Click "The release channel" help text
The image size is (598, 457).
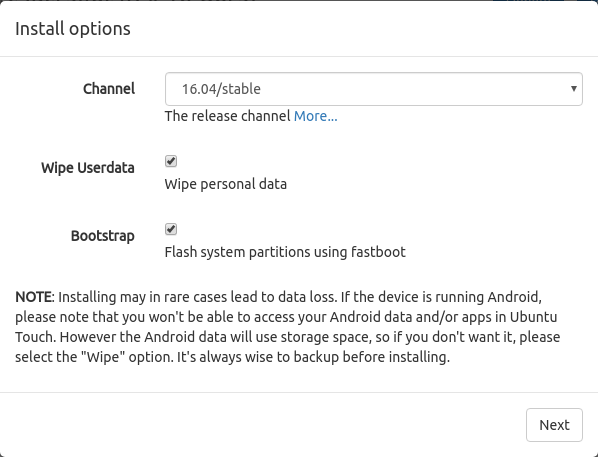click(x=227, y=116)
